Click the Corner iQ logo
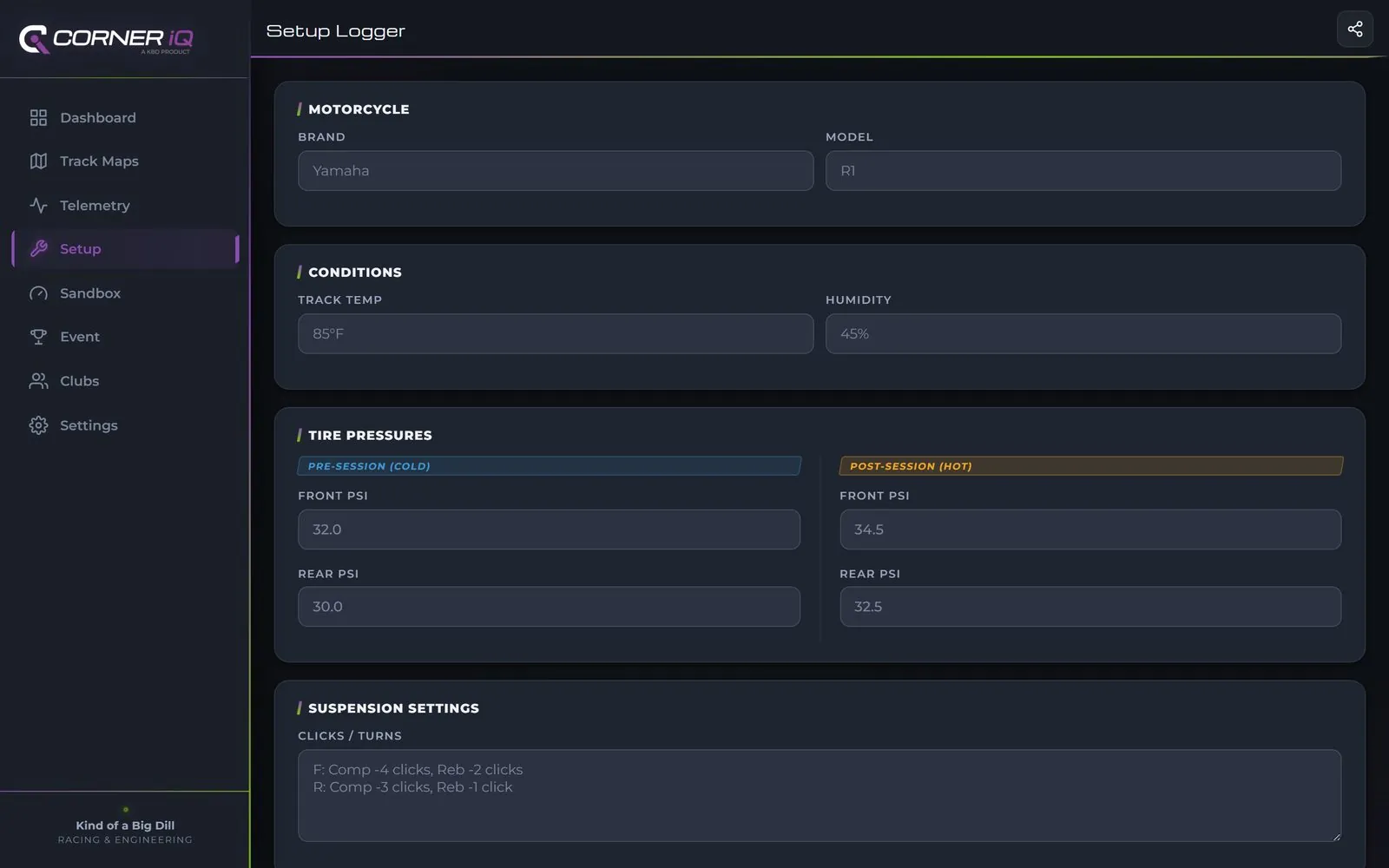The height and width of the screenshot is (868, 1389). click(106, 39)
